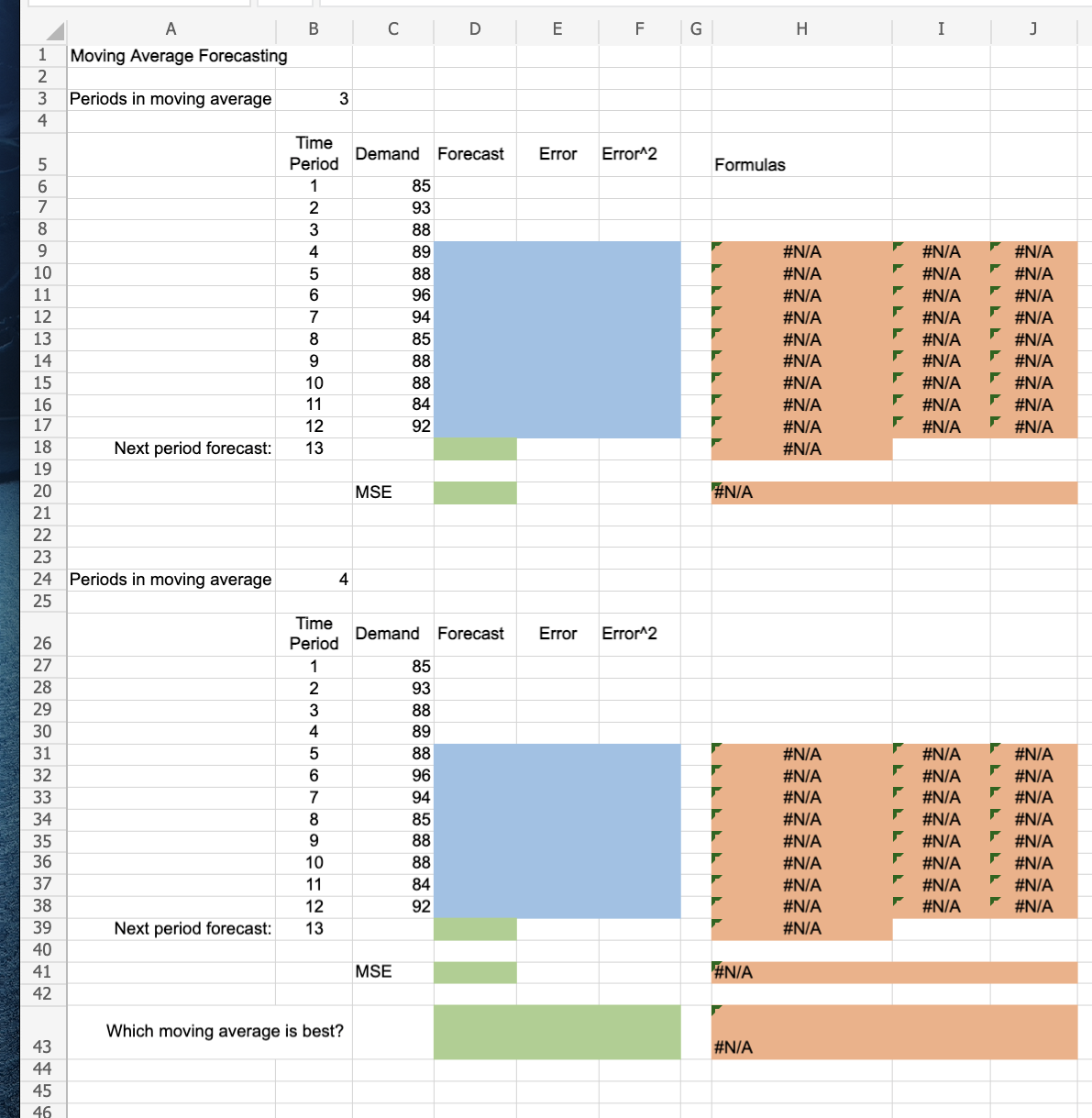
Task: Click the 'Time Period' header in row 26
Action: click(314, 634)
